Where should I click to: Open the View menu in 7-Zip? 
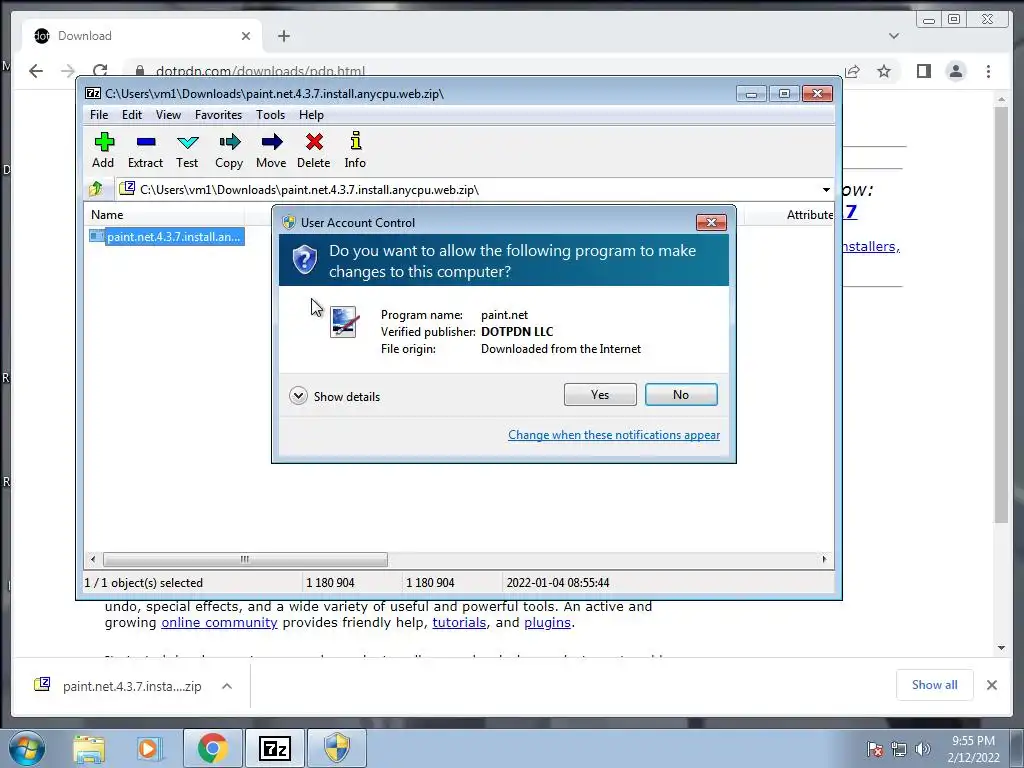(x=168, y=115)
